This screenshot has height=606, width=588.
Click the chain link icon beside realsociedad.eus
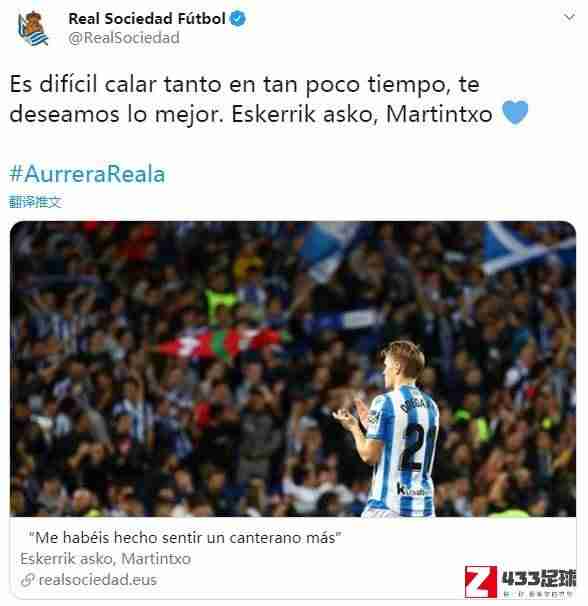coord(28,580)
